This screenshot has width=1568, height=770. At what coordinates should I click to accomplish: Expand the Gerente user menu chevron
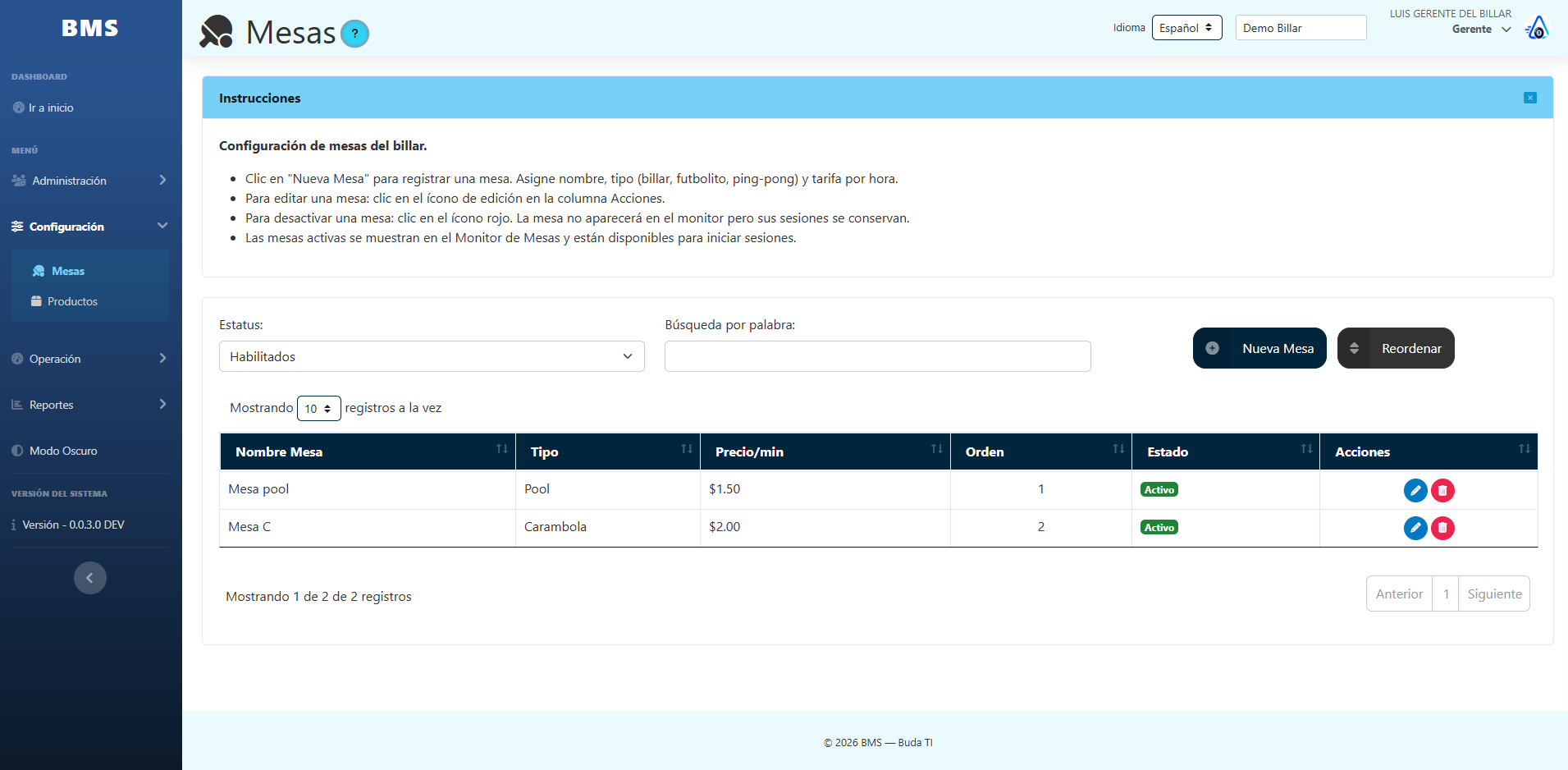click(x=1506, y=30)
